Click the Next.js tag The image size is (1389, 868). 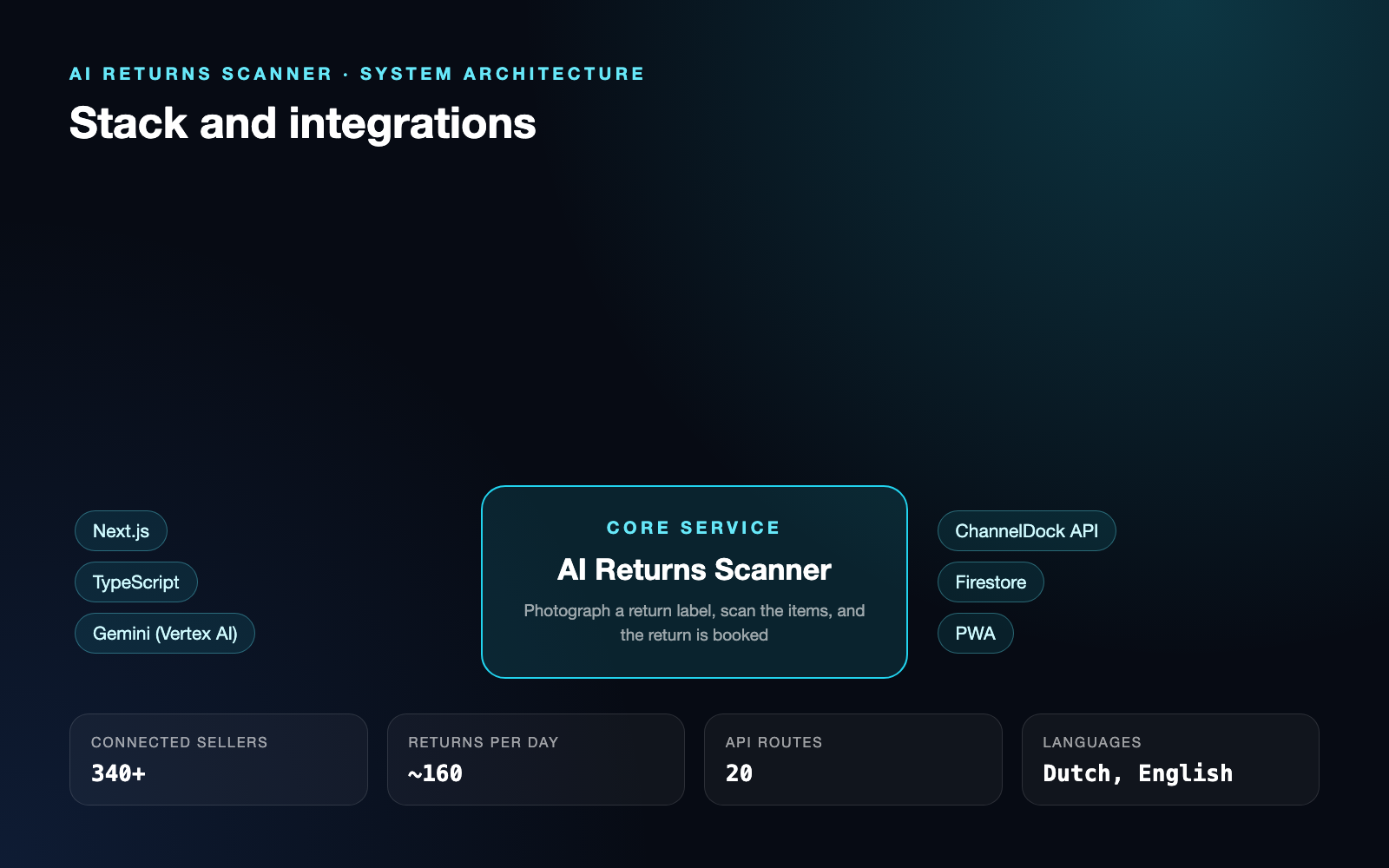click(121, 531)
